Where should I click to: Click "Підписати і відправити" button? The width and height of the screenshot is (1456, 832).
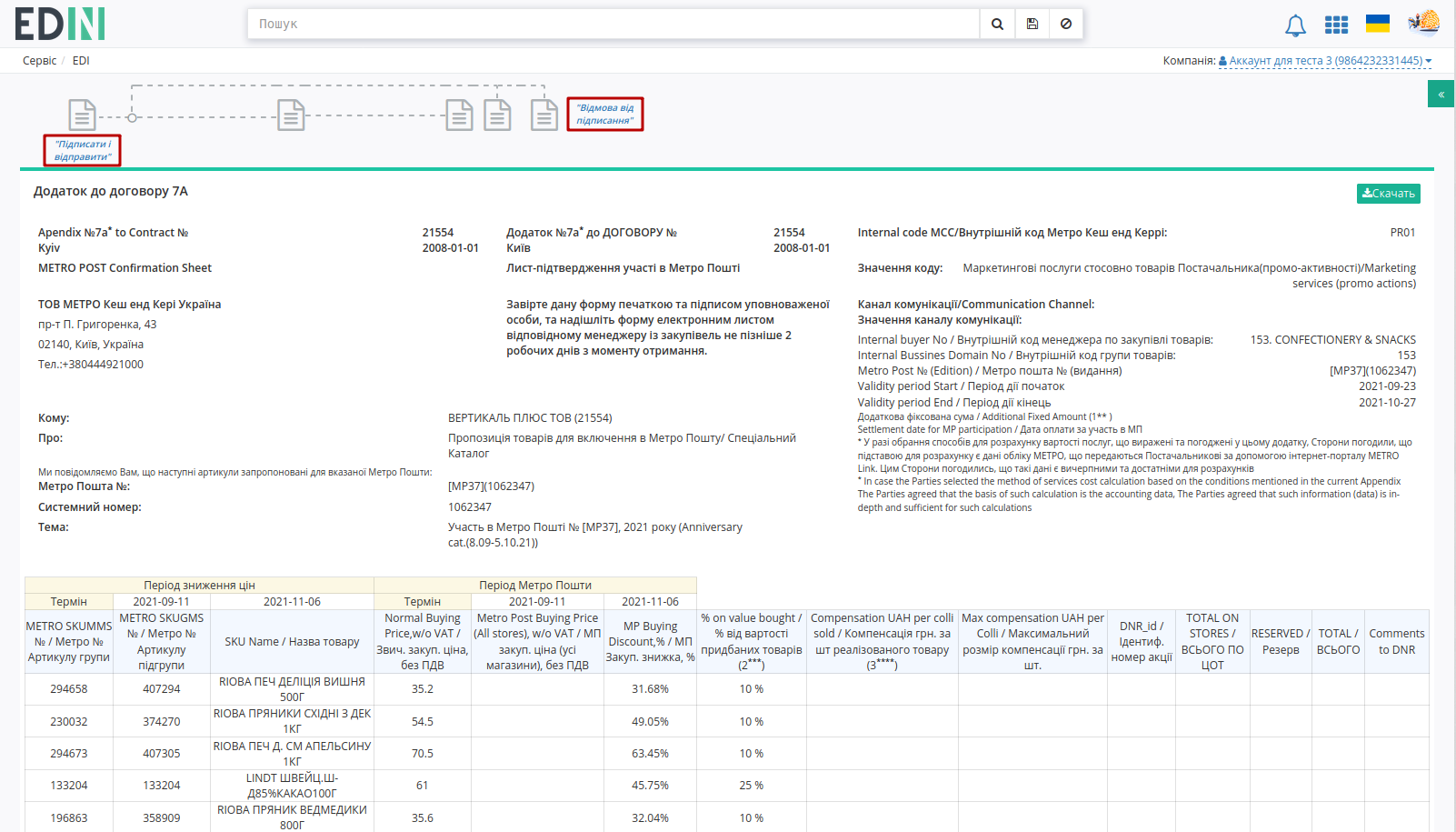click(x=82, y=150)
